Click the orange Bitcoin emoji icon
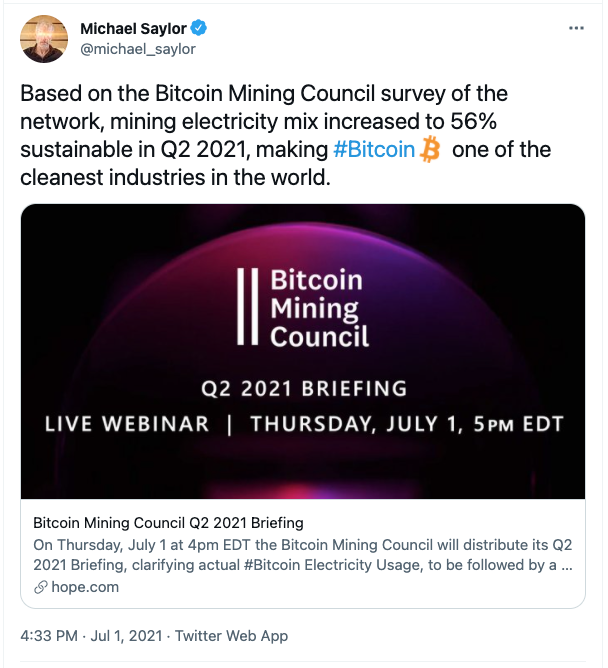The width and height of the screenshot is (608, 668). click(x=431, y=150)
